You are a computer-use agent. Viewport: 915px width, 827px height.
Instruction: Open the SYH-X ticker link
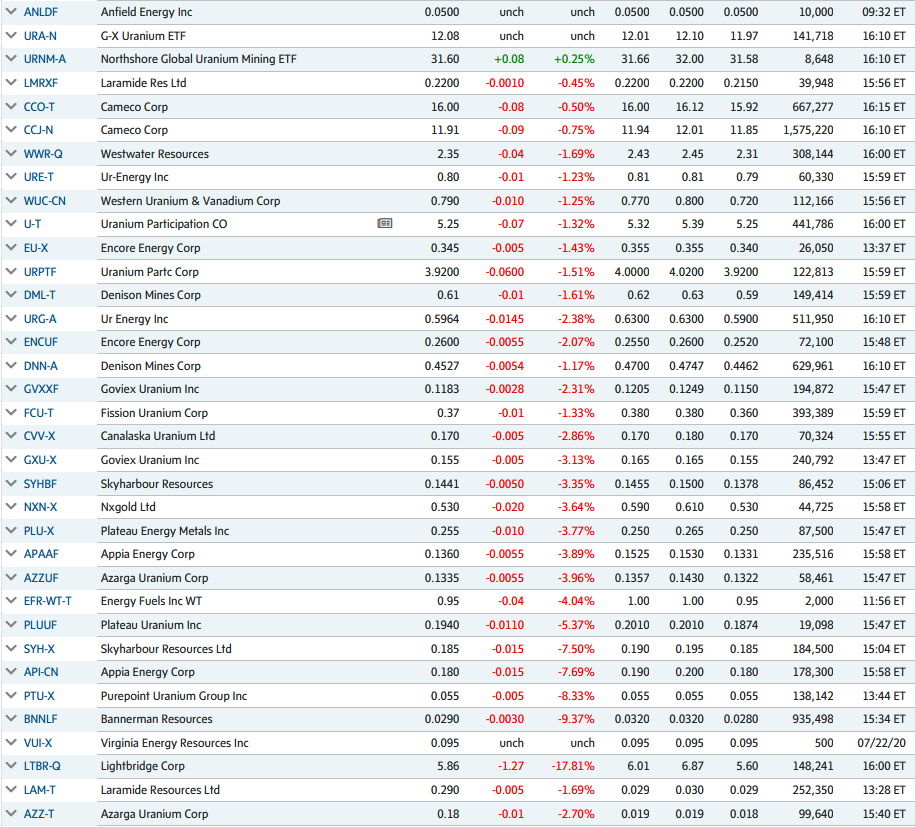click(39, 649)
